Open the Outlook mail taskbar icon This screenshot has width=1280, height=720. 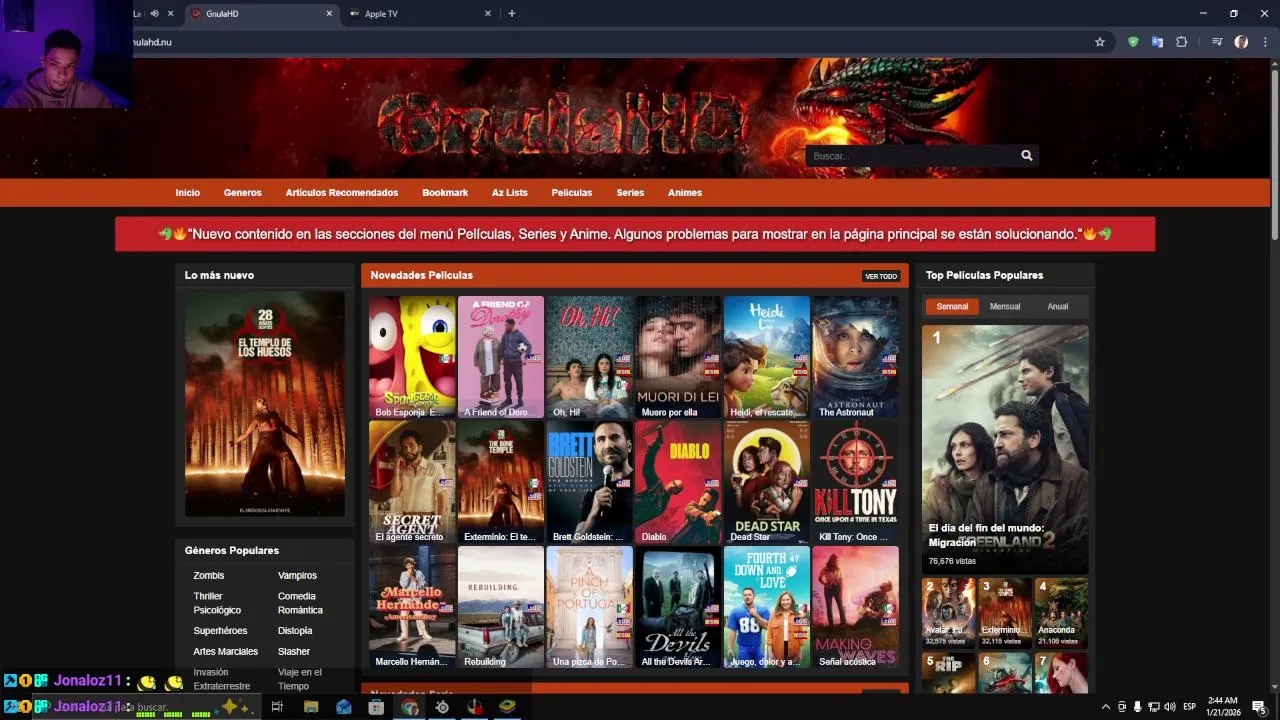click(344, 707)
